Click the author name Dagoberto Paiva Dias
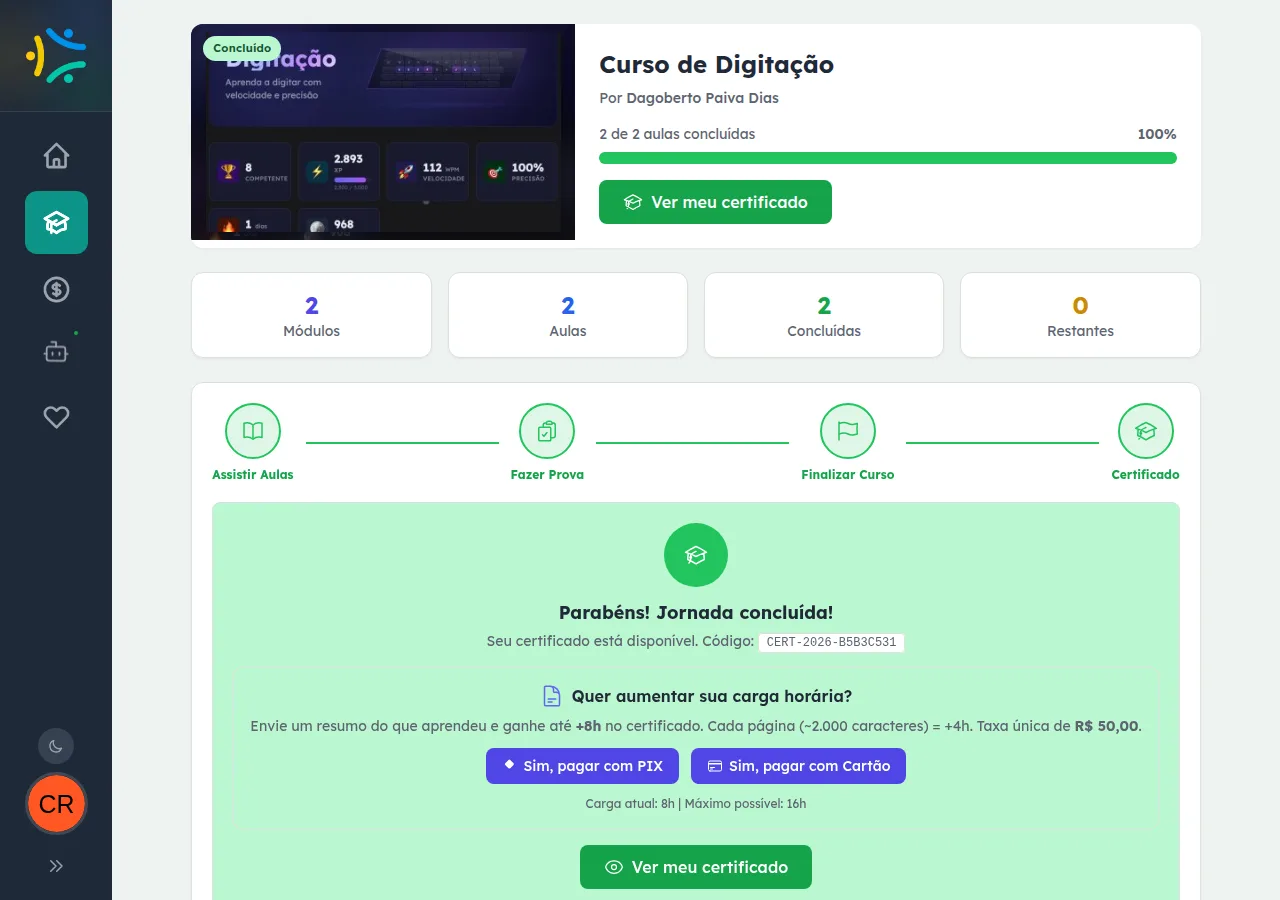 (702, 98)
